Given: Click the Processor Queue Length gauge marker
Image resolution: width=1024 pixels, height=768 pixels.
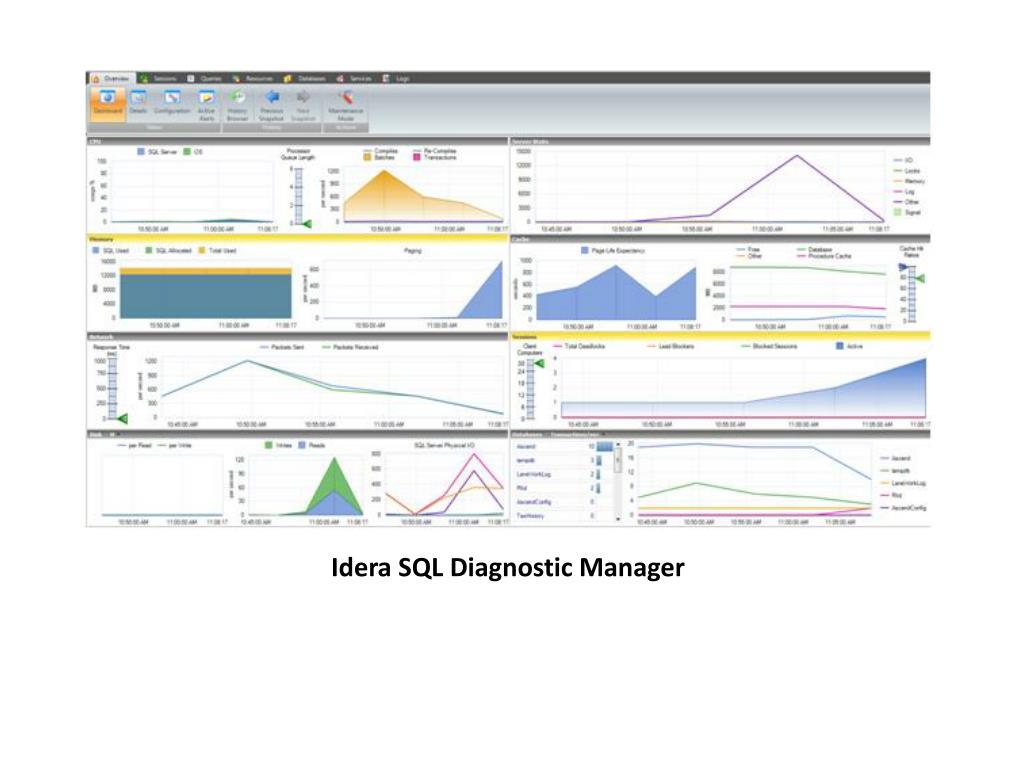Looking at the screenshot, I should coord(306,224).
